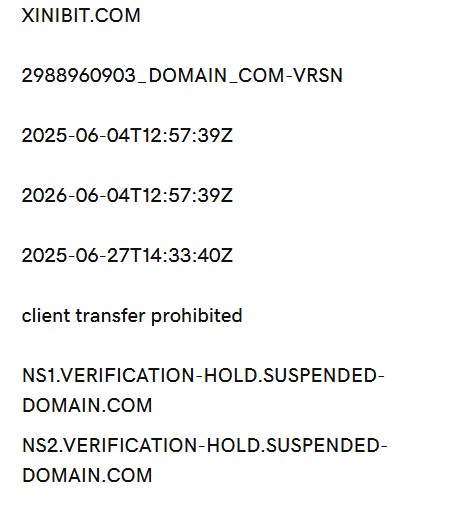Click the client transfer prohibited status
470x513 pixels.
(132, 316)
